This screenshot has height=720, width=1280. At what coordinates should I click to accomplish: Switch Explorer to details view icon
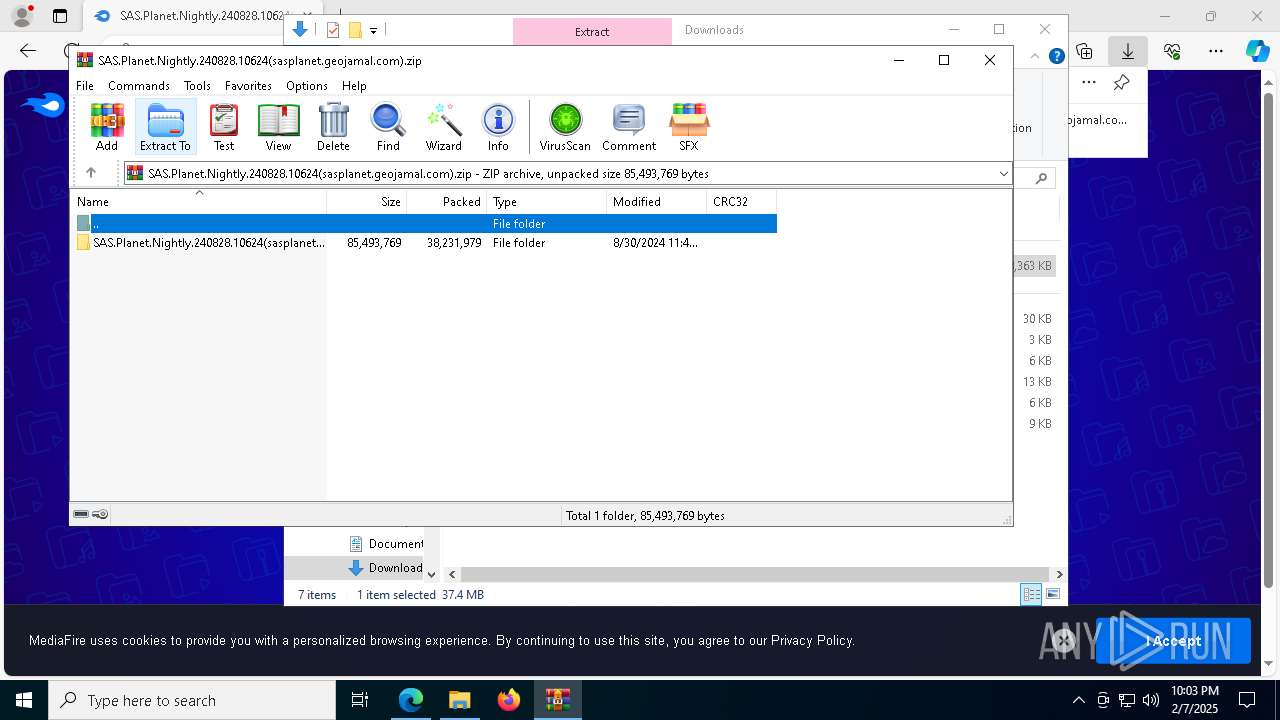(x=1031, y=594)
